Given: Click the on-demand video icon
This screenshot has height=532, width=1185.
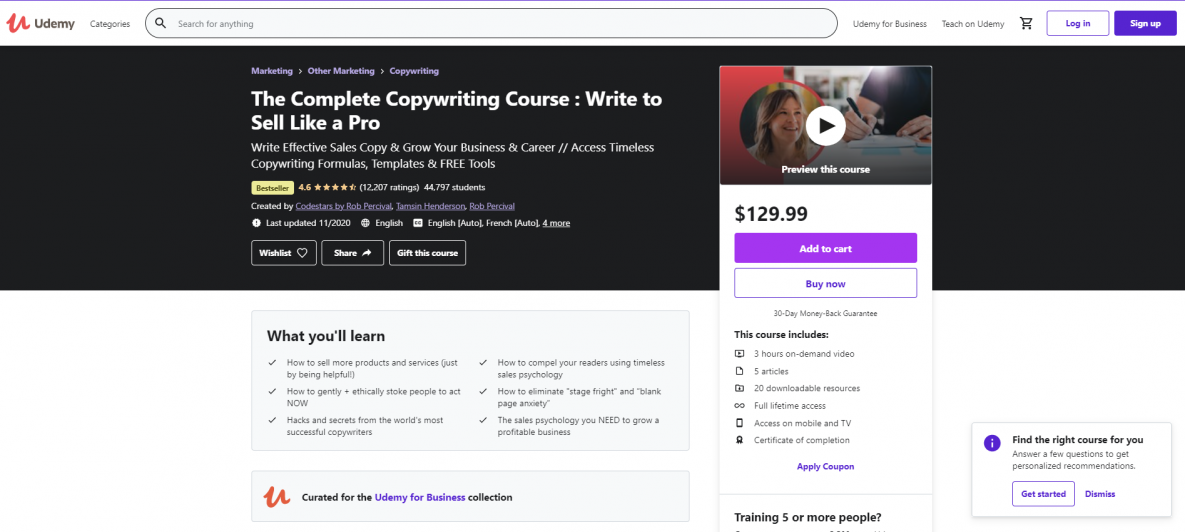Looking at the screenshot, I should (739, 354).
